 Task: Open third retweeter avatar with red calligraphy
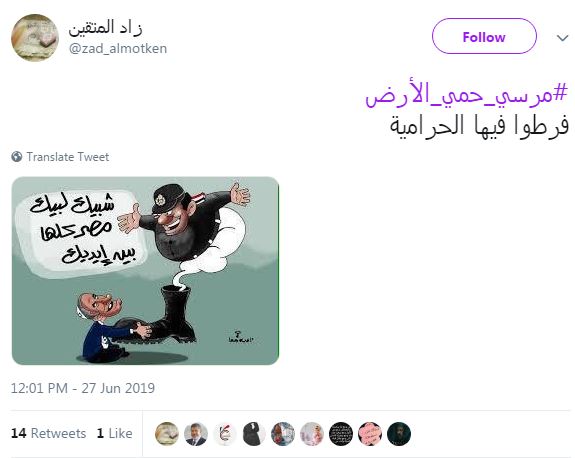tap(225, 434)
